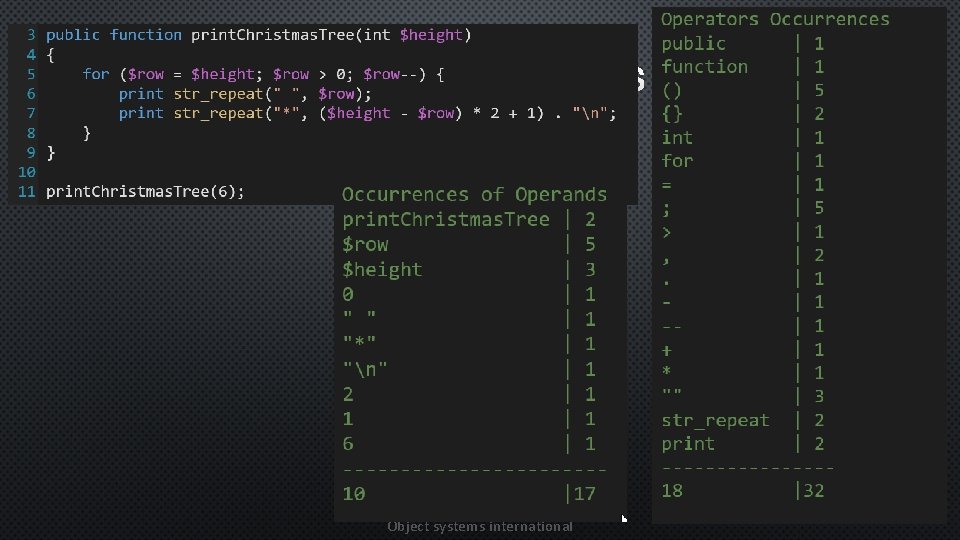The width and height of the screenshot is (960, 540).
Task: Click the 'int' operator row
Action: [x=743, y=138]
